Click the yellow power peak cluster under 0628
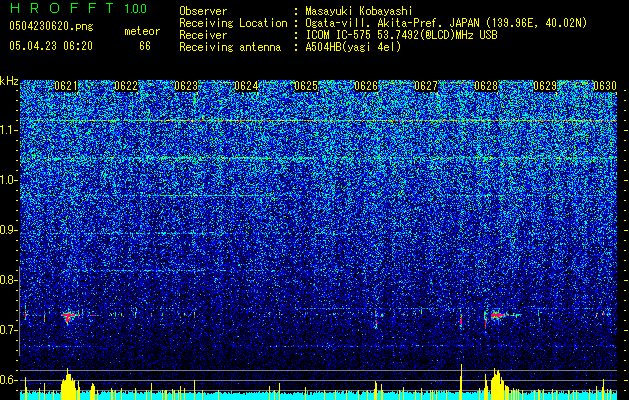Image resolution: width=629 pixels, height=400 pixels. click(x=496, y=384)
